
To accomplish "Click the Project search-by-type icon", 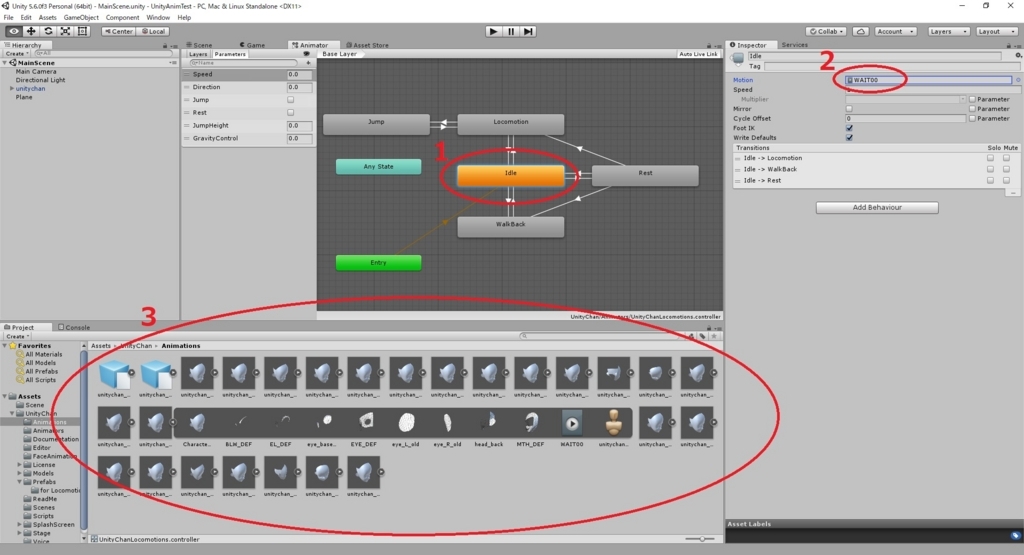I will pyautogui.click(x=692, y=336).
